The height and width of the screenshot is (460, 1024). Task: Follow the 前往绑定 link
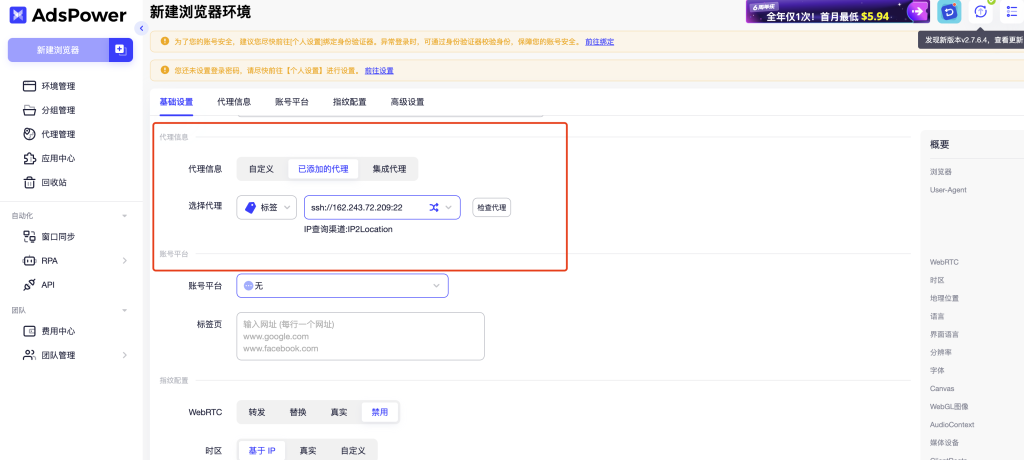point(600,42)
